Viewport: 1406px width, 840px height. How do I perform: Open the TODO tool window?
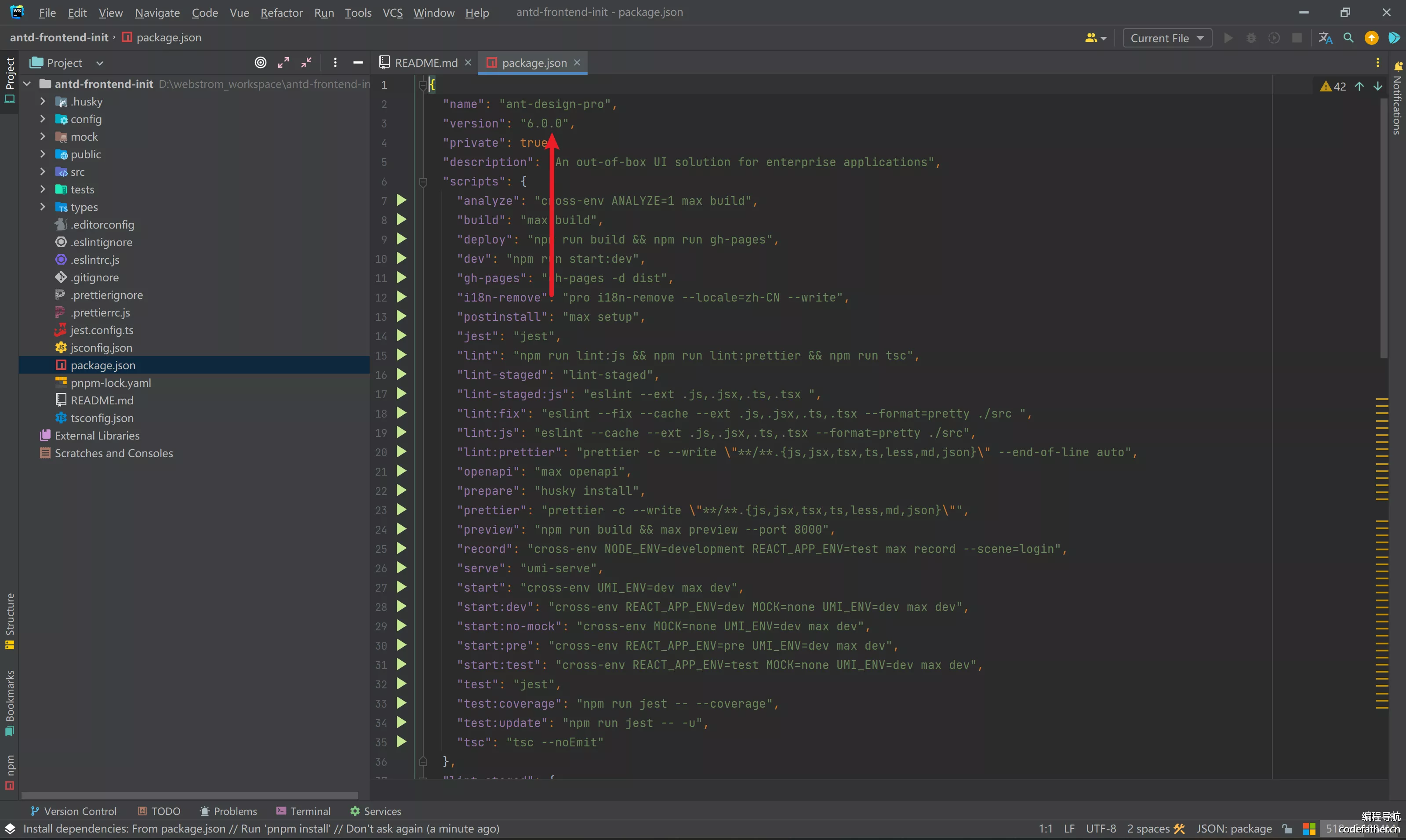pyautogui.click(x=159, y=811)
